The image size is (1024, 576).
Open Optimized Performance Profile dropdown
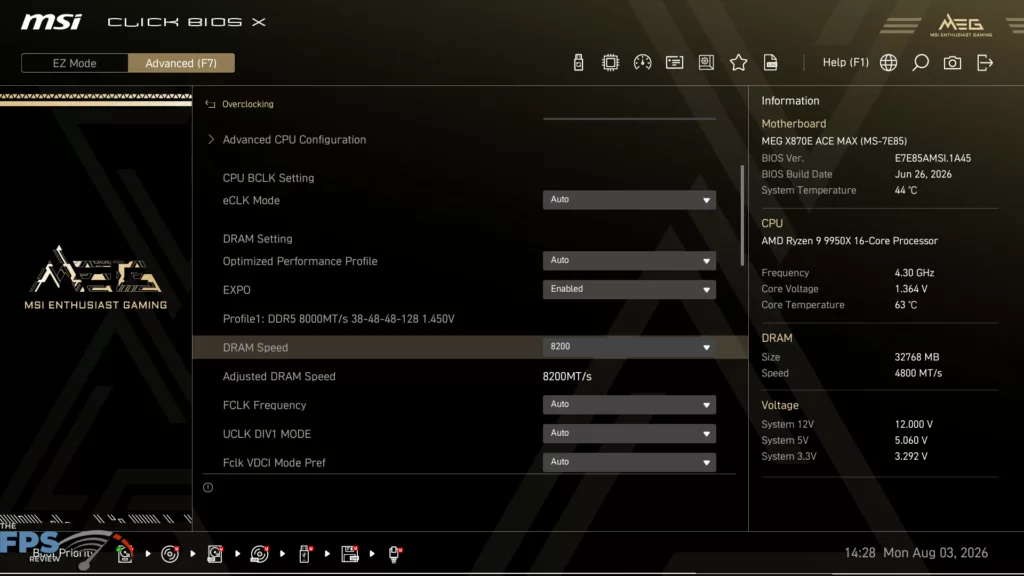629,261
